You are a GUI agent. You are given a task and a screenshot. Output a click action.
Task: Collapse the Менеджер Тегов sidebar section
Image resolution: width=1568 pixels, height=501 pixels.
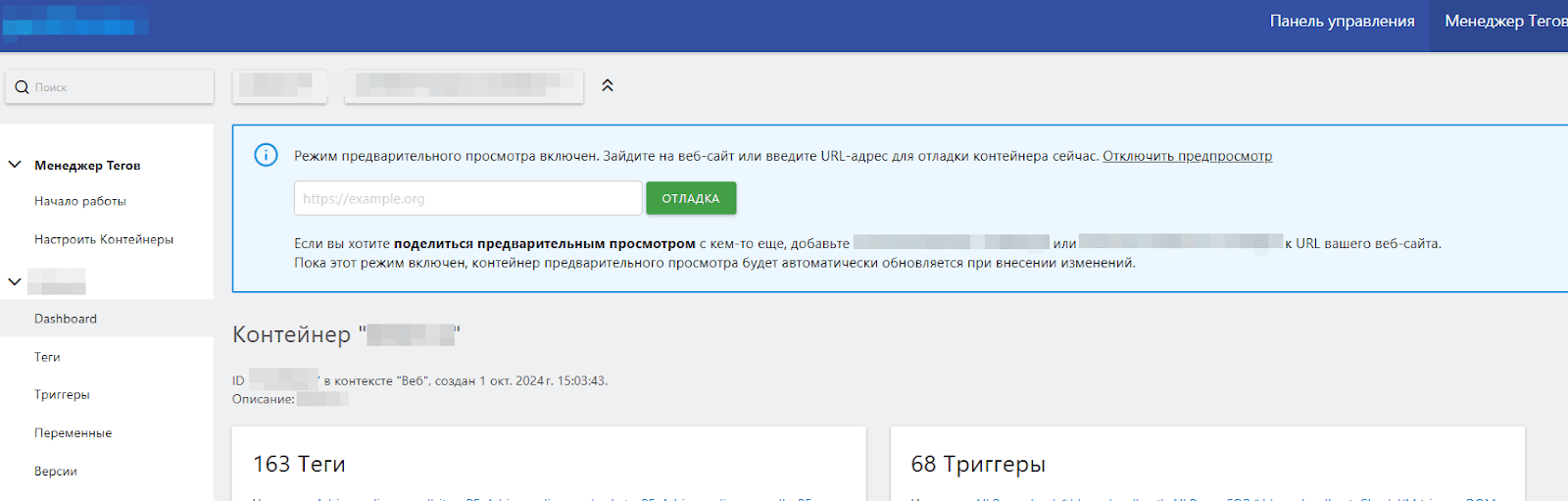(15, 165)
